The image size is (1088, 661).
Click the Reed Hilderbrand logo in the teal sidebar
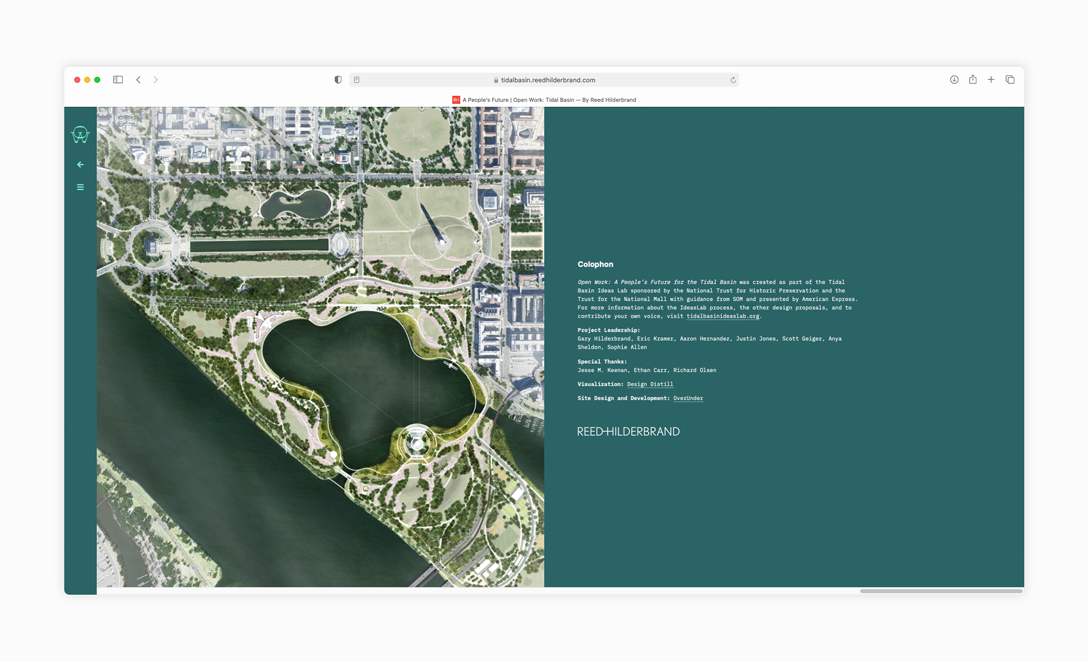[x=80, y=134]
